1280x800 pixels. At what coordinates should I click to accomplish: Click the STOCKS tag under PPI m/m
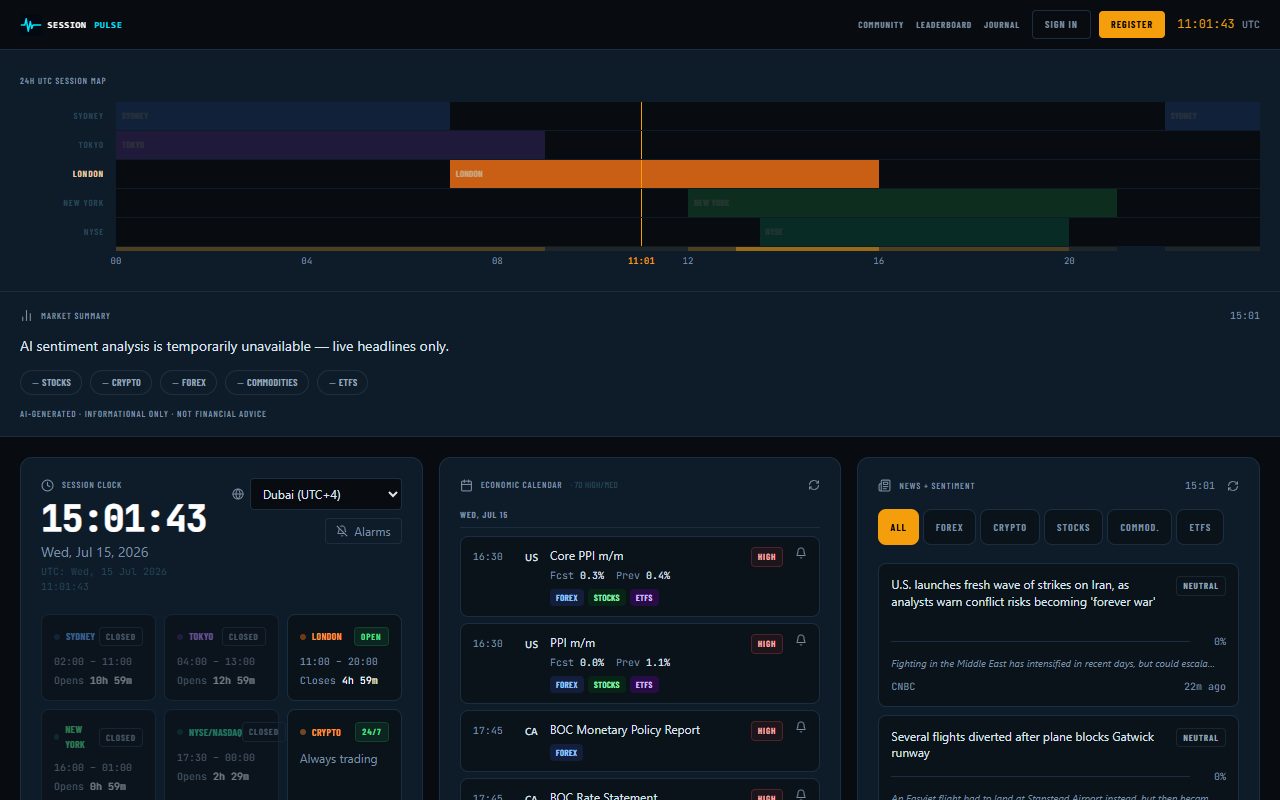coord(607,685)
